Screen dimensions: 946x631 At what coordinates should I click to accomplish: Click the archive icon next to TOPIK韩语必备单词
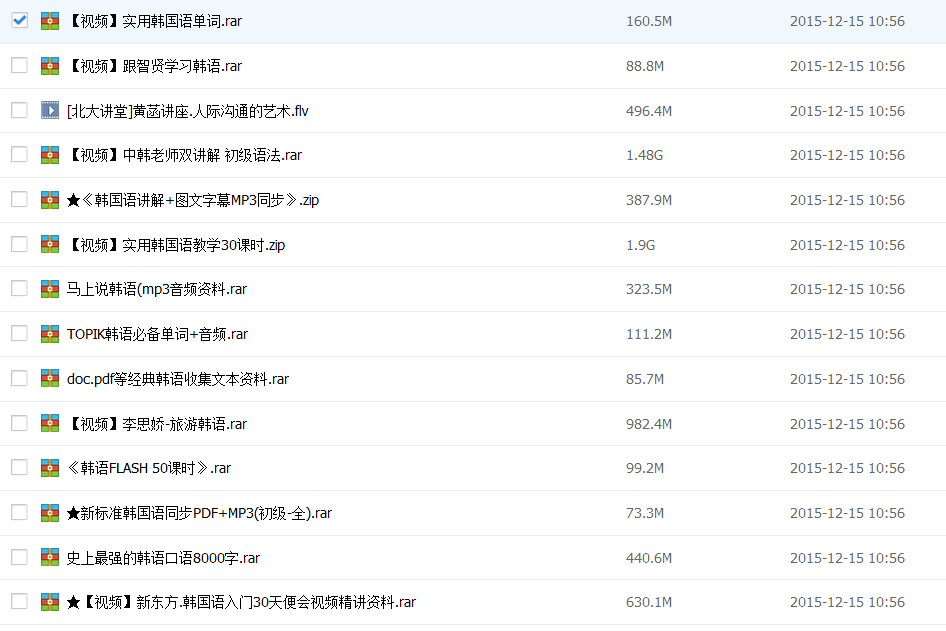[50, 334]
